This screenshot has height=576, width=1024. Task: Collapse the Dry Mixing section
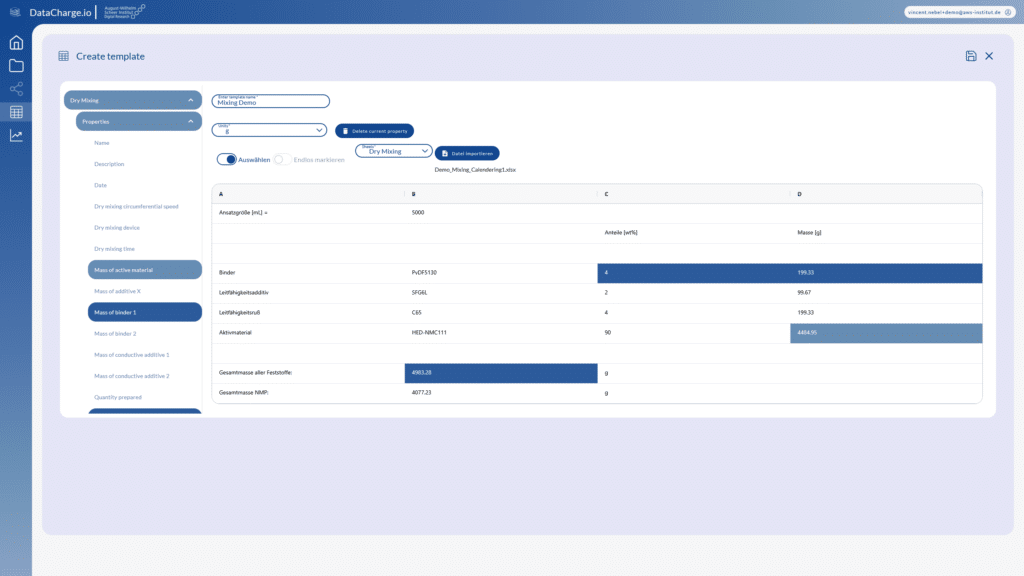point(133,100)
